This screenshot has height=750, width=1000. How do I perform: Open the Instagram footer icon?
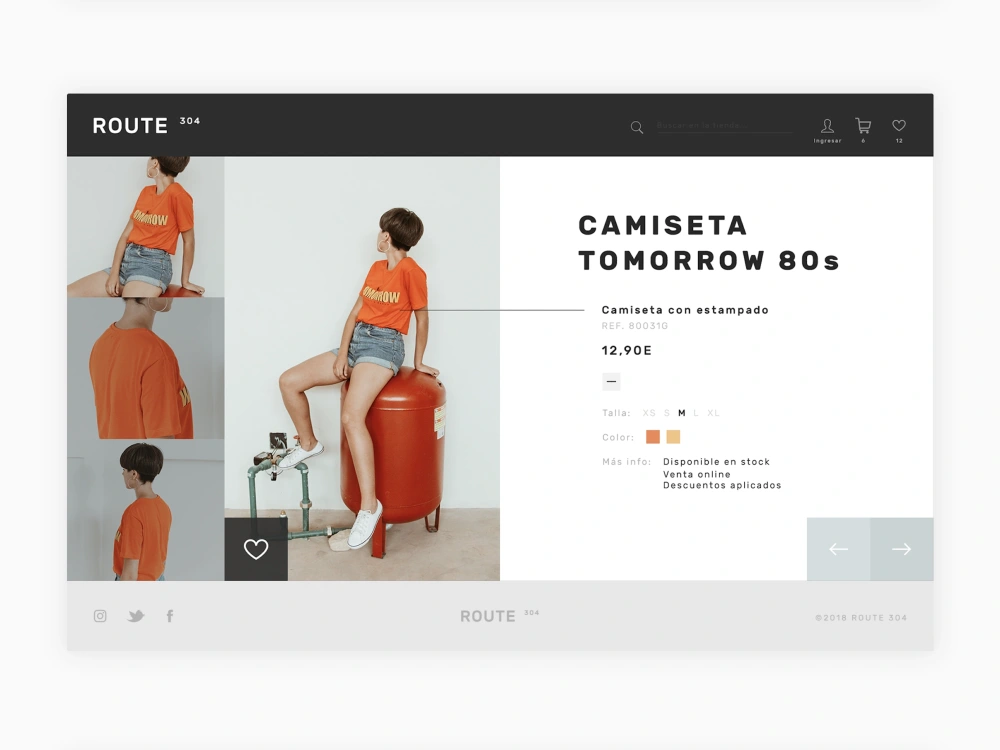(100, 616)
